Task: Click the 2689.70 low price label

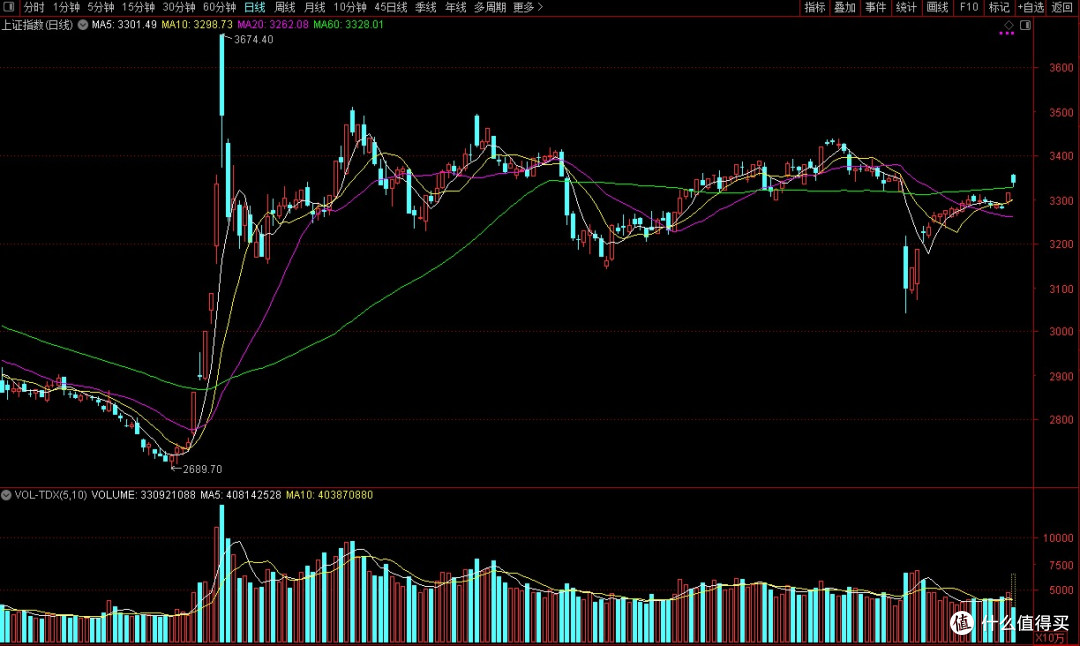Action: pos(202,470)
